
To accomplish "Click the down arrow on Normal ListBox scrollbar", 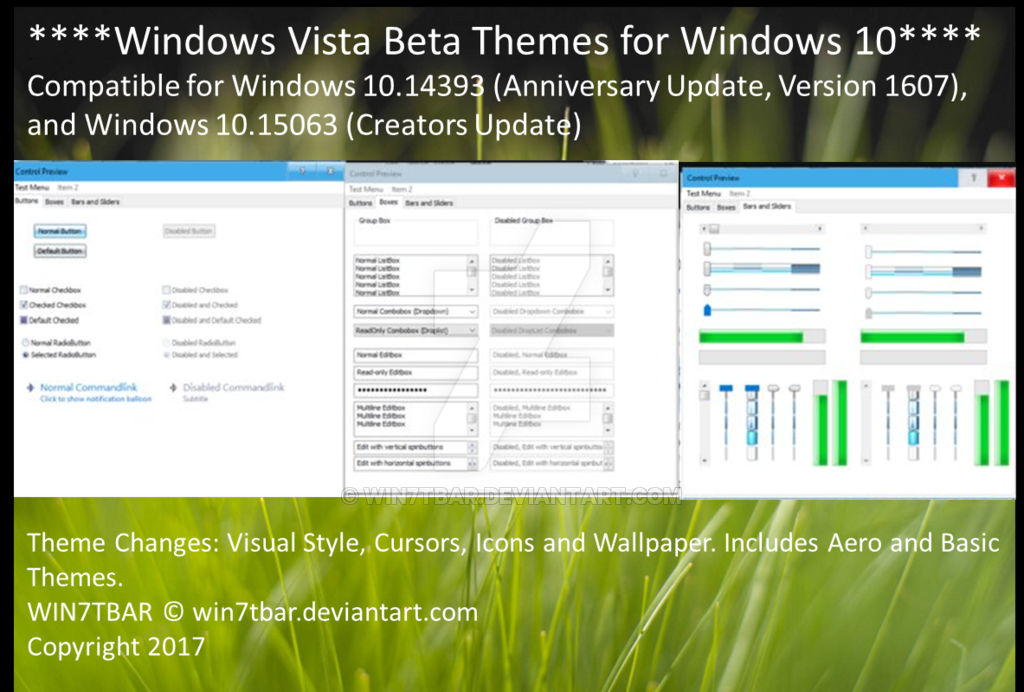I will point(471,289).
